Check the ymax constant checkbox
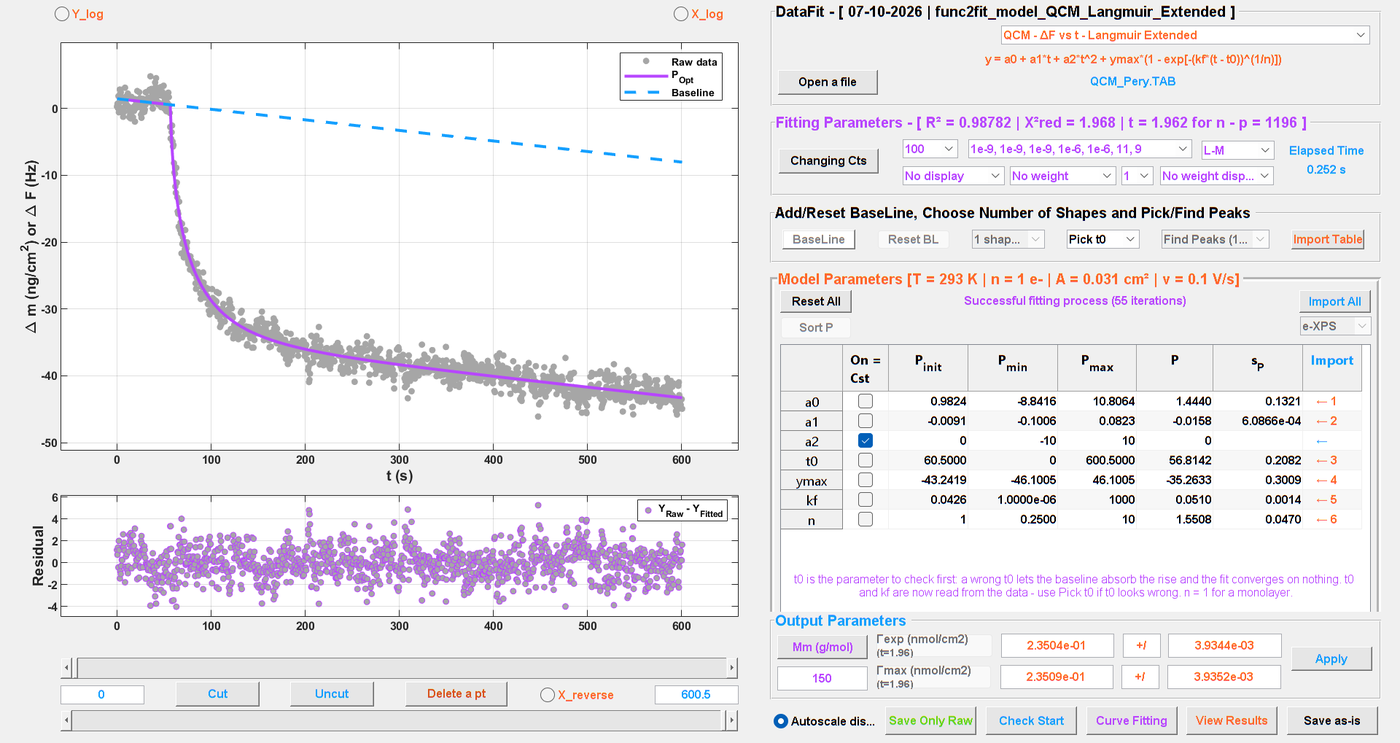 pos(865,480)
